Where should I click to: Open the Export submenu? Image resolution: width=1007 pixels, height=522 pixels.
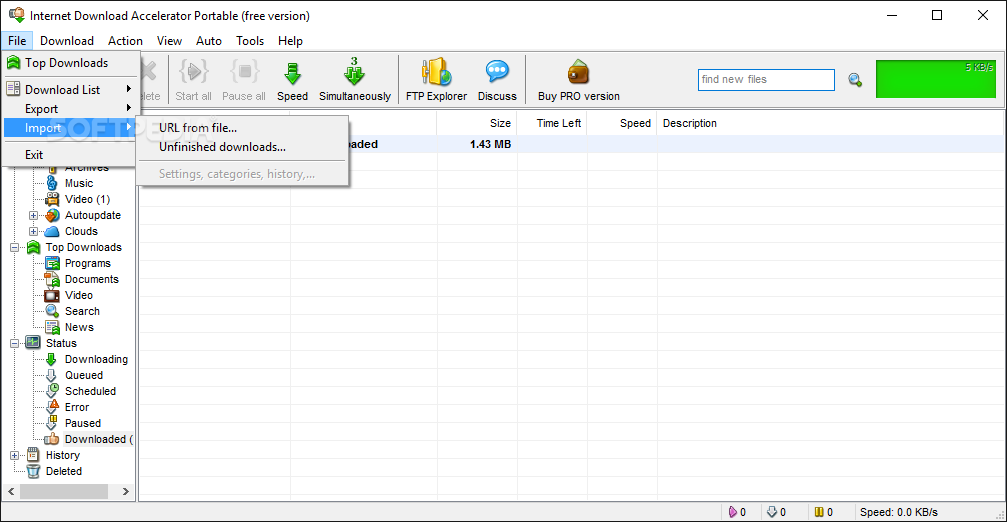71,109
